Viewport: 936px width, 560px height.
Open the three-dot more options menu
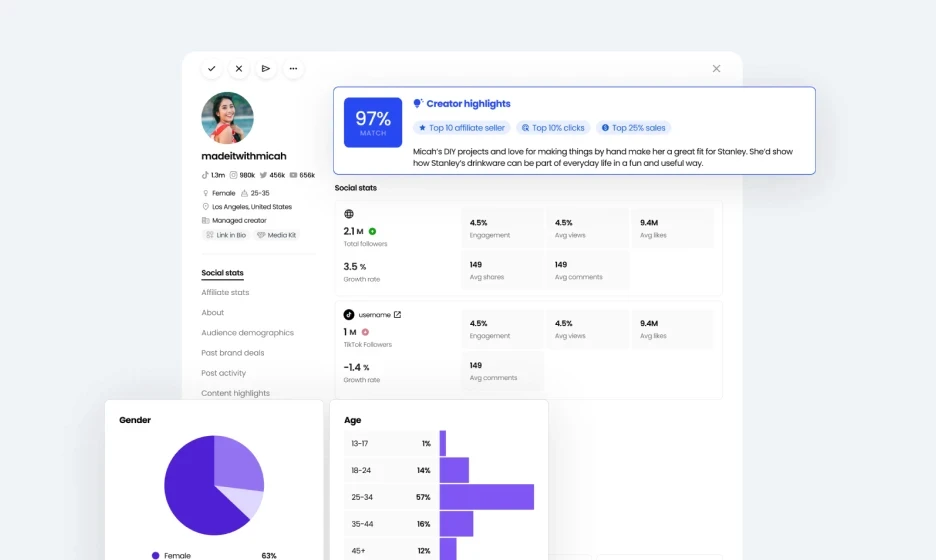pos(293,69)
